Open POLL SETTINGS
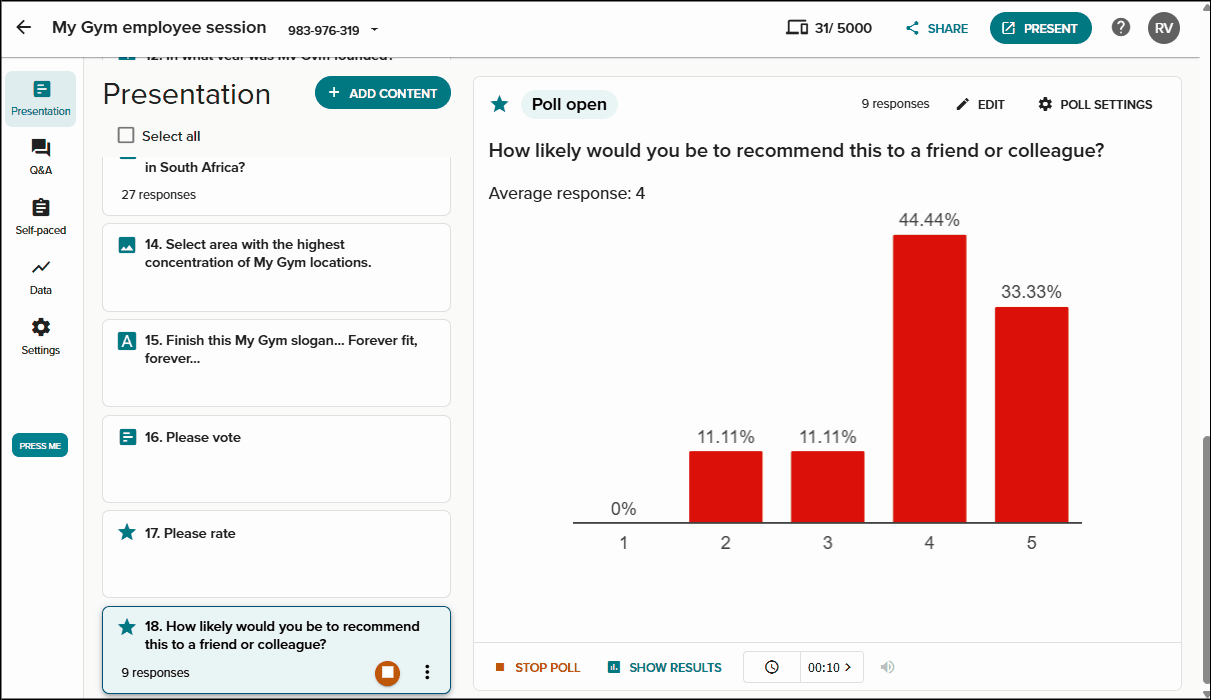Viewport: 1211px width, 700px height. pos(1095,104)
